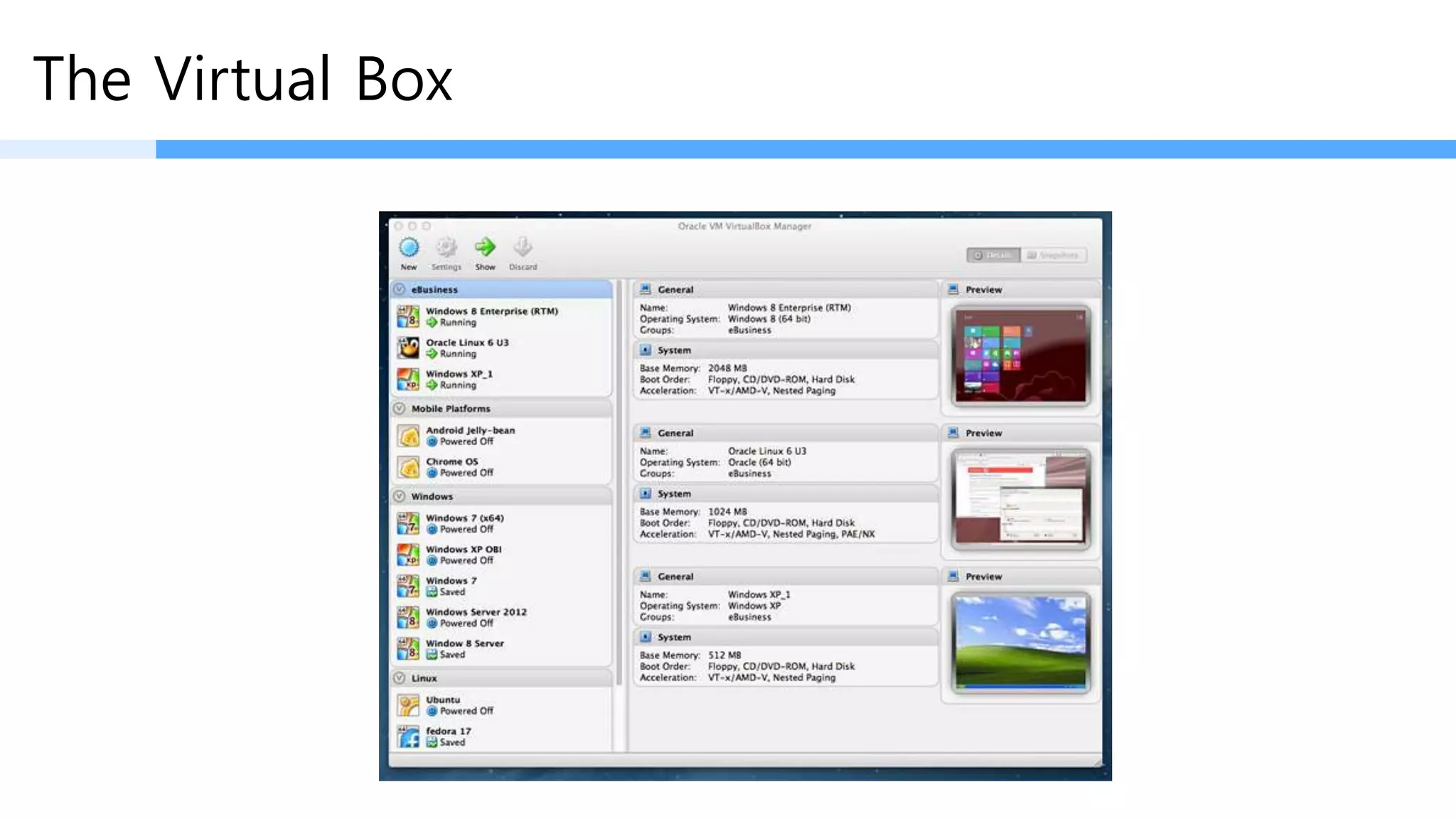This screenshot has width=1456, height=819.
Task: Click the 'Ubuntu' list name
Action: click(443, 700)
